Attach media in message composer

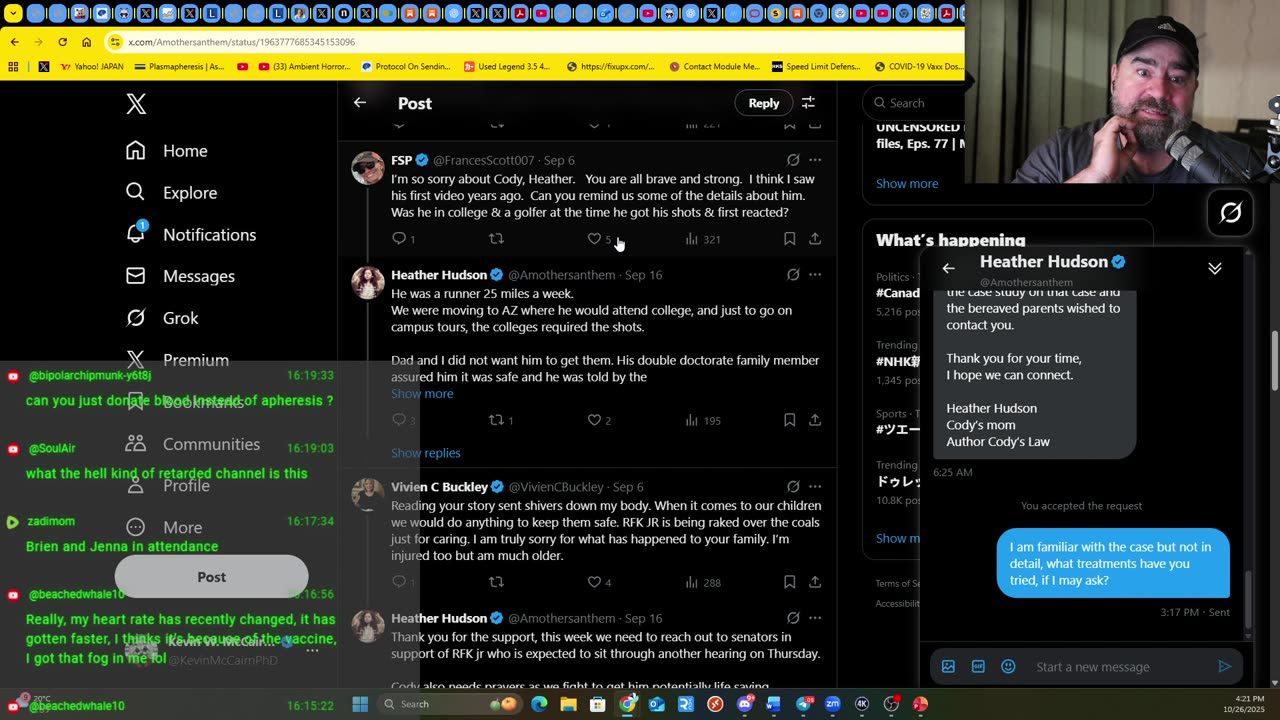(948, 666)
